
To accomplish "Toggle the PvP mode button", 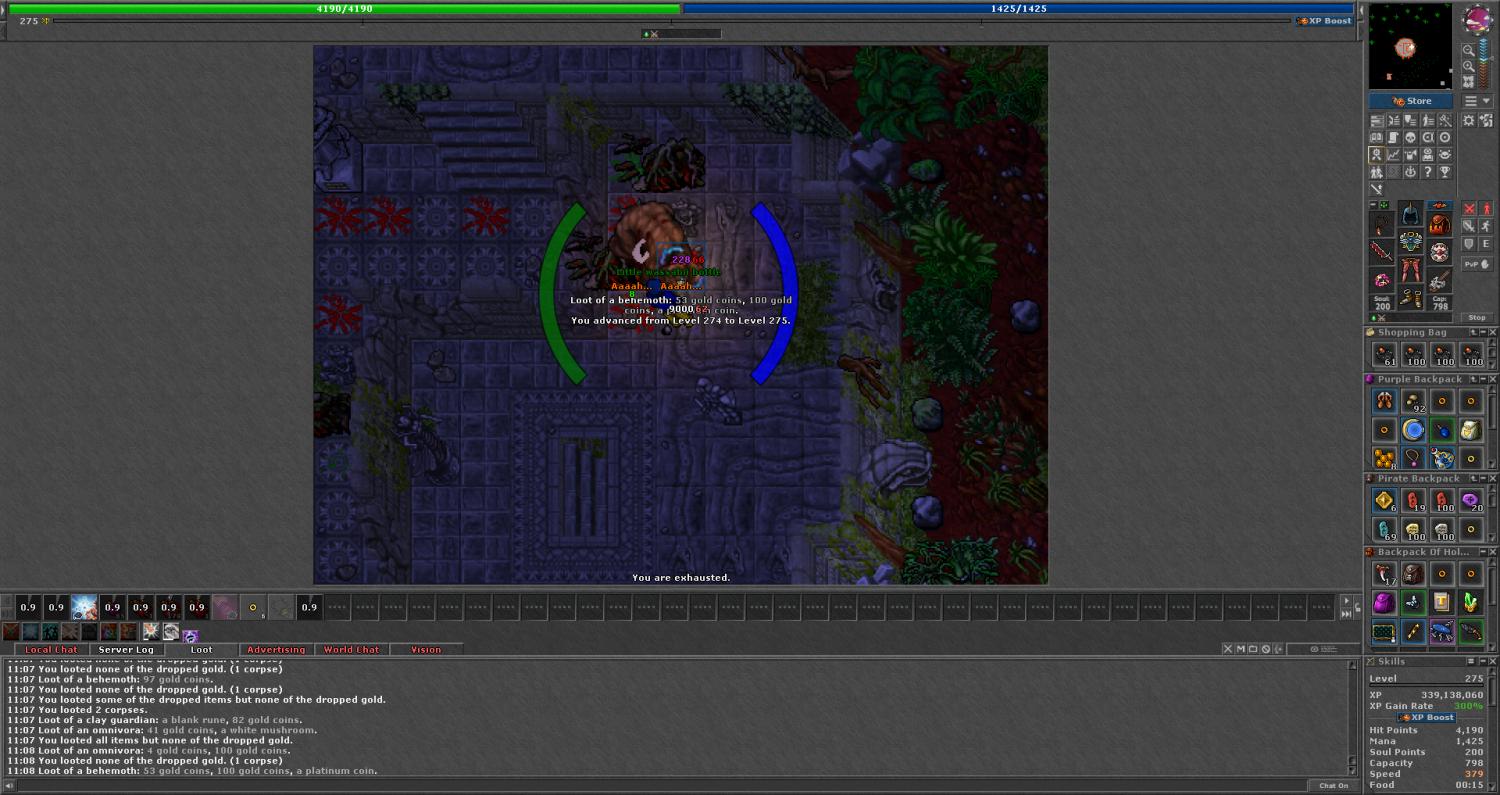I will (x=1478, y=265).
